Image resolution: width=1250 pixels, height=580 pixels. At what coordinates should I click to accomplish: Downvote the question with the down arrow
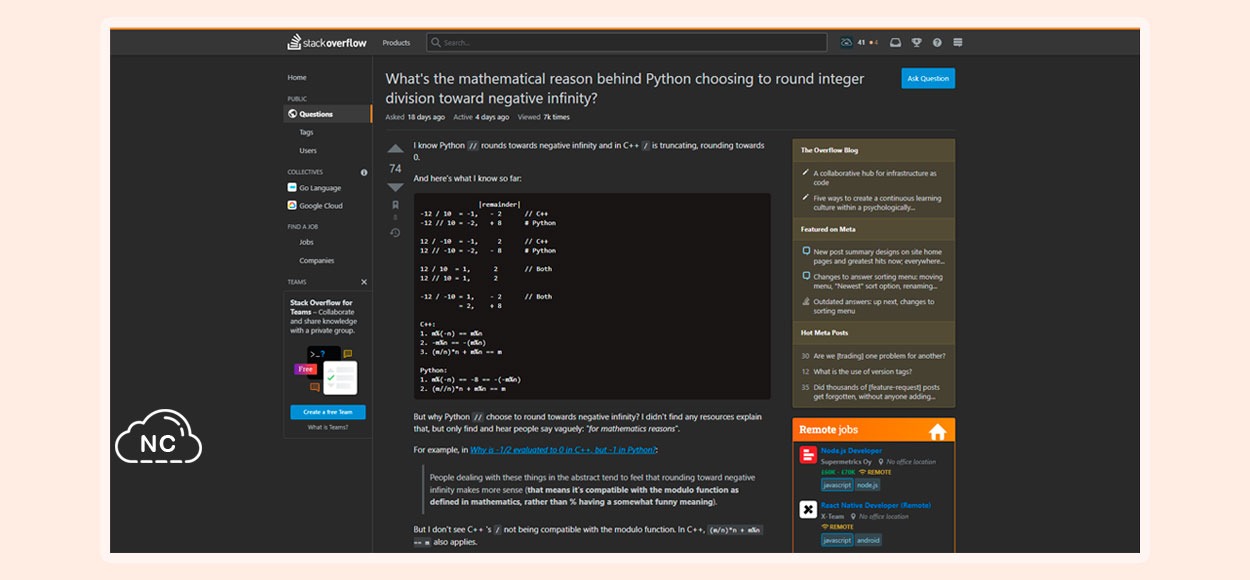point(395,187)
